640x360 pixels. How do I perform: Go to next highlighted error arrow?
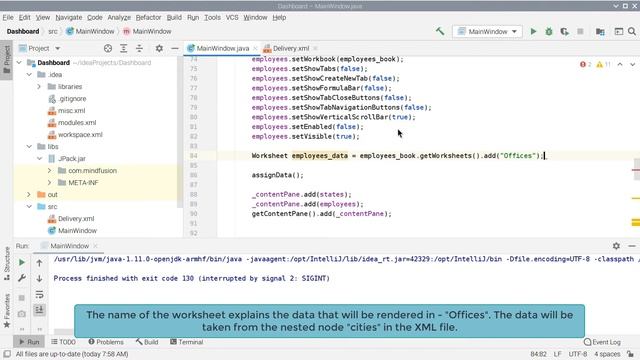632,64
